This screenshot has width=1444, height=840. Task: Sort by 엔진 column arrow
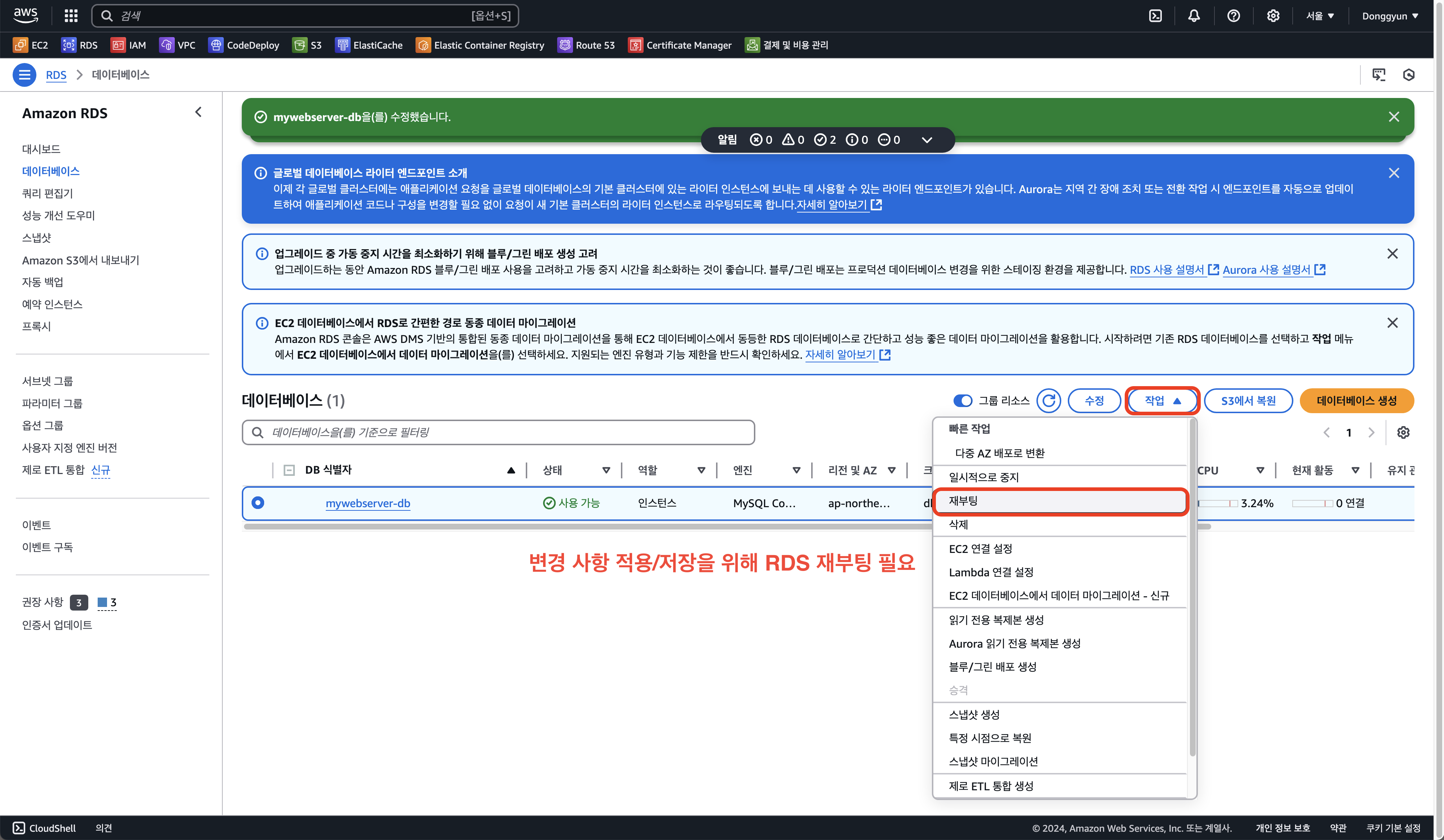[796, 470]
